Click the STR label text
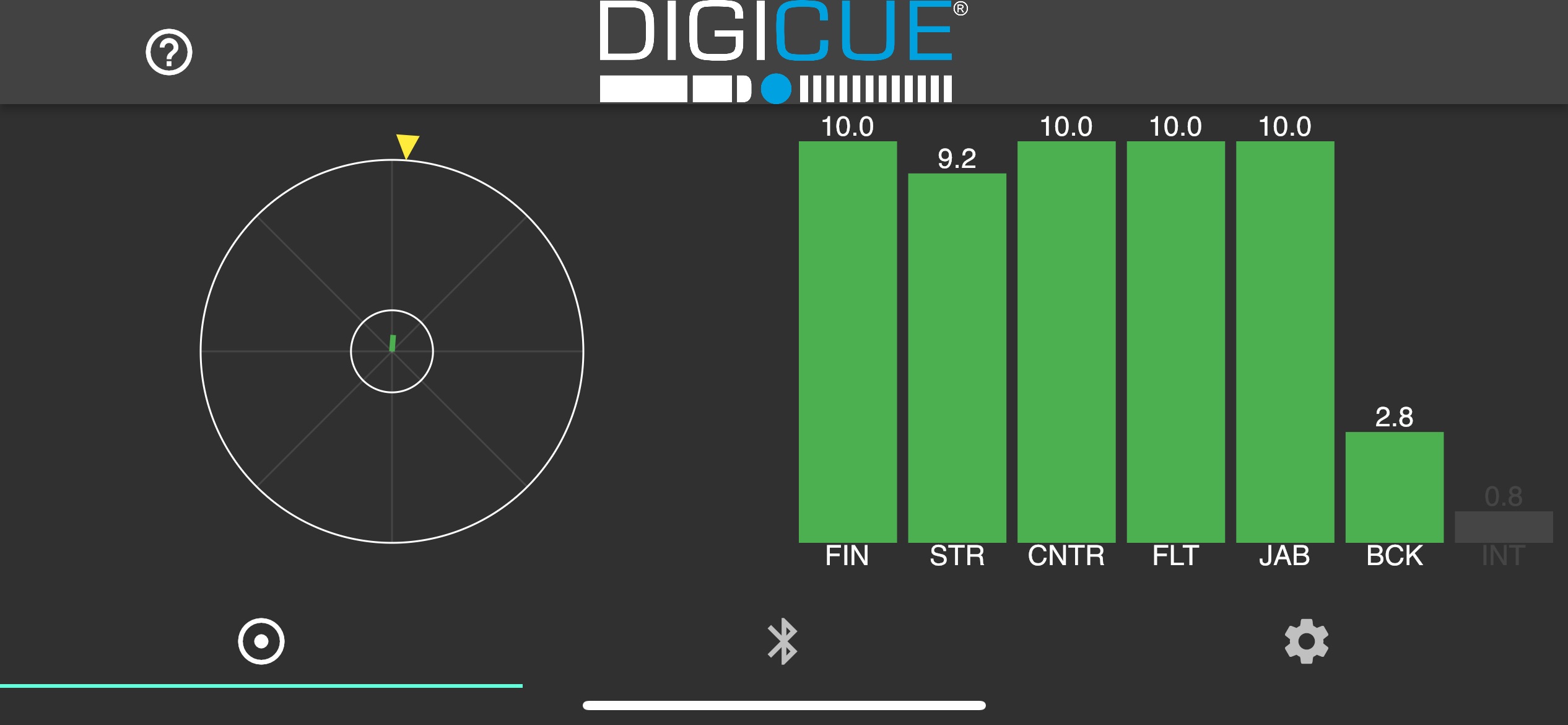The image size is (1568, 725). [957, 556]
